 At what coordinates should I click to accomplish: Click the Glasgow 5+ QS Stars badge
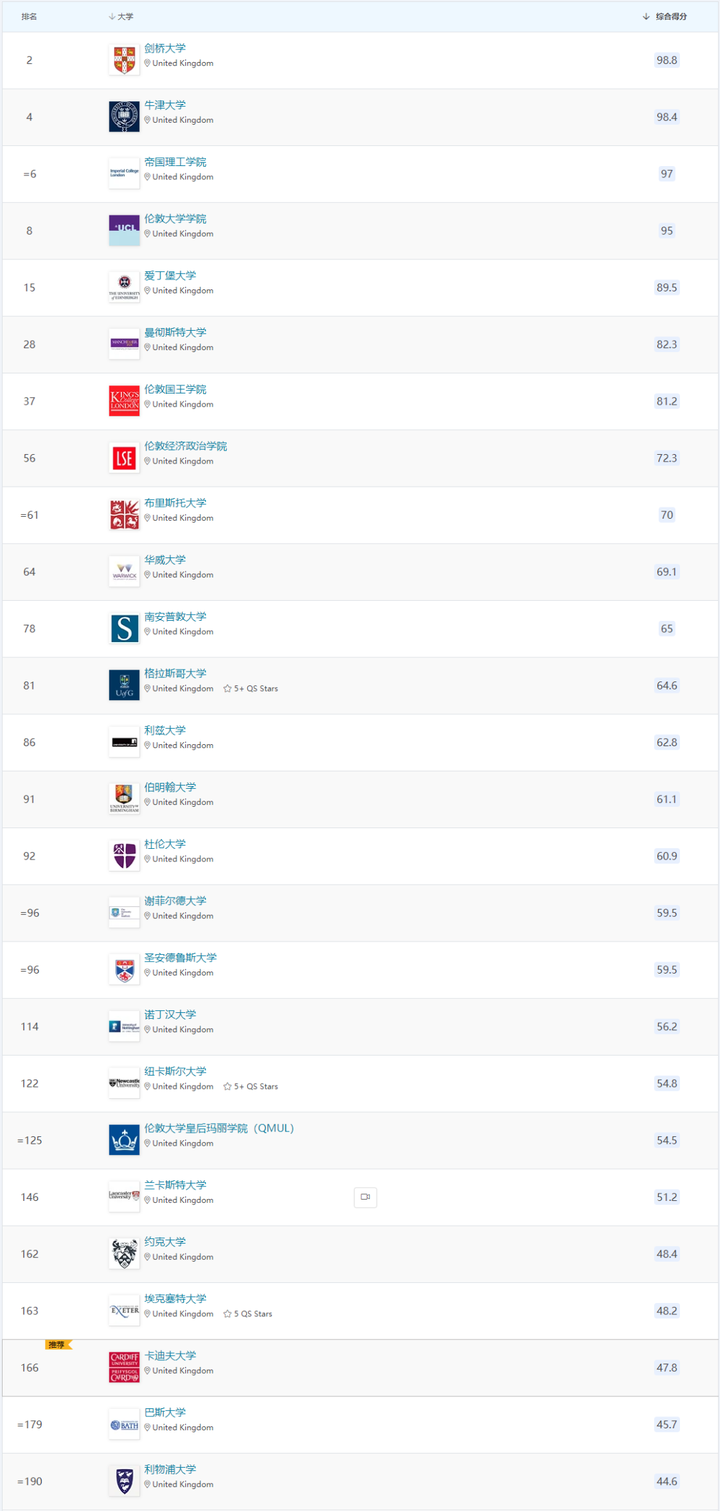[x=251, y=689]
